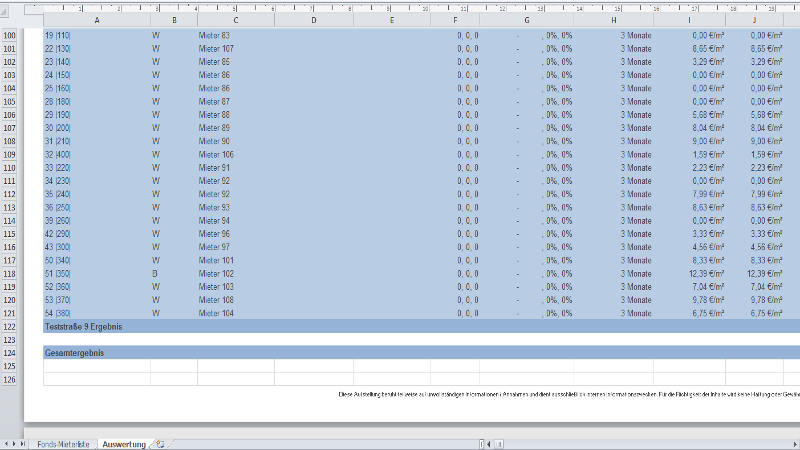The image size is (800, 450).
Task: Click the cell 'Mieter 85'
Action: pyautogui.click(x=214, y=62)
